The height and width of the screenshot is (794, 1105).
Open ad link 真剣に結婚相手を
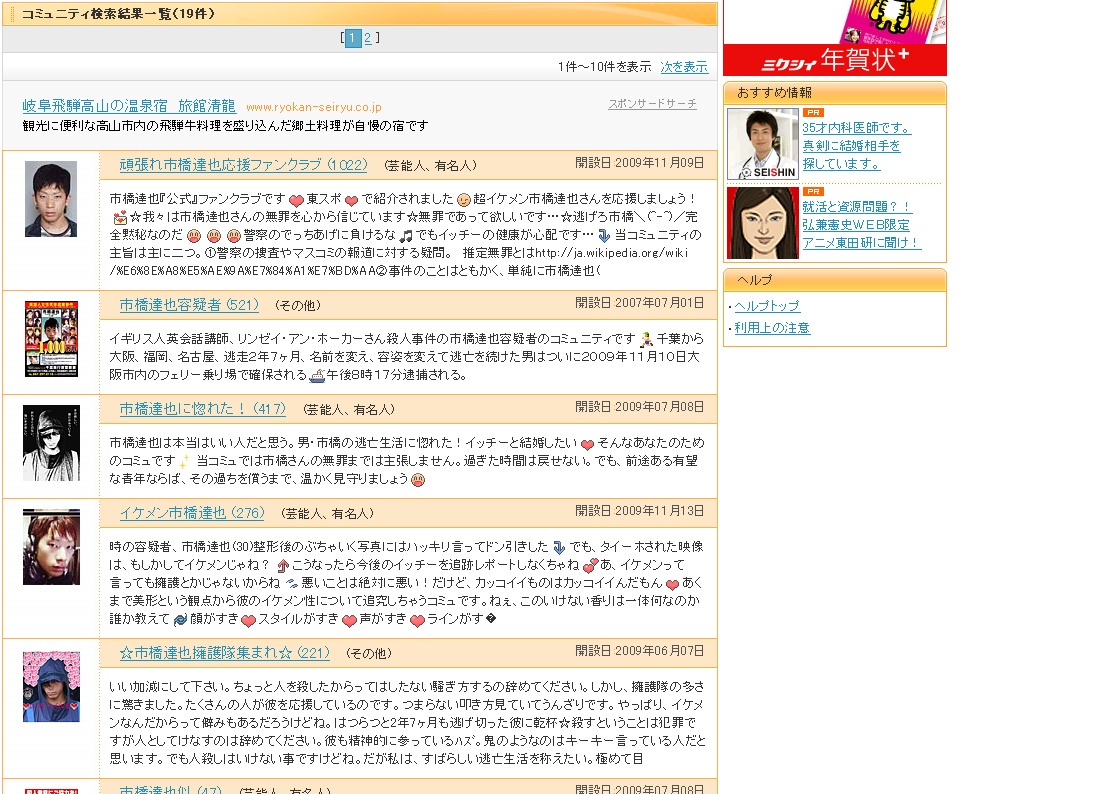[851, 146]
